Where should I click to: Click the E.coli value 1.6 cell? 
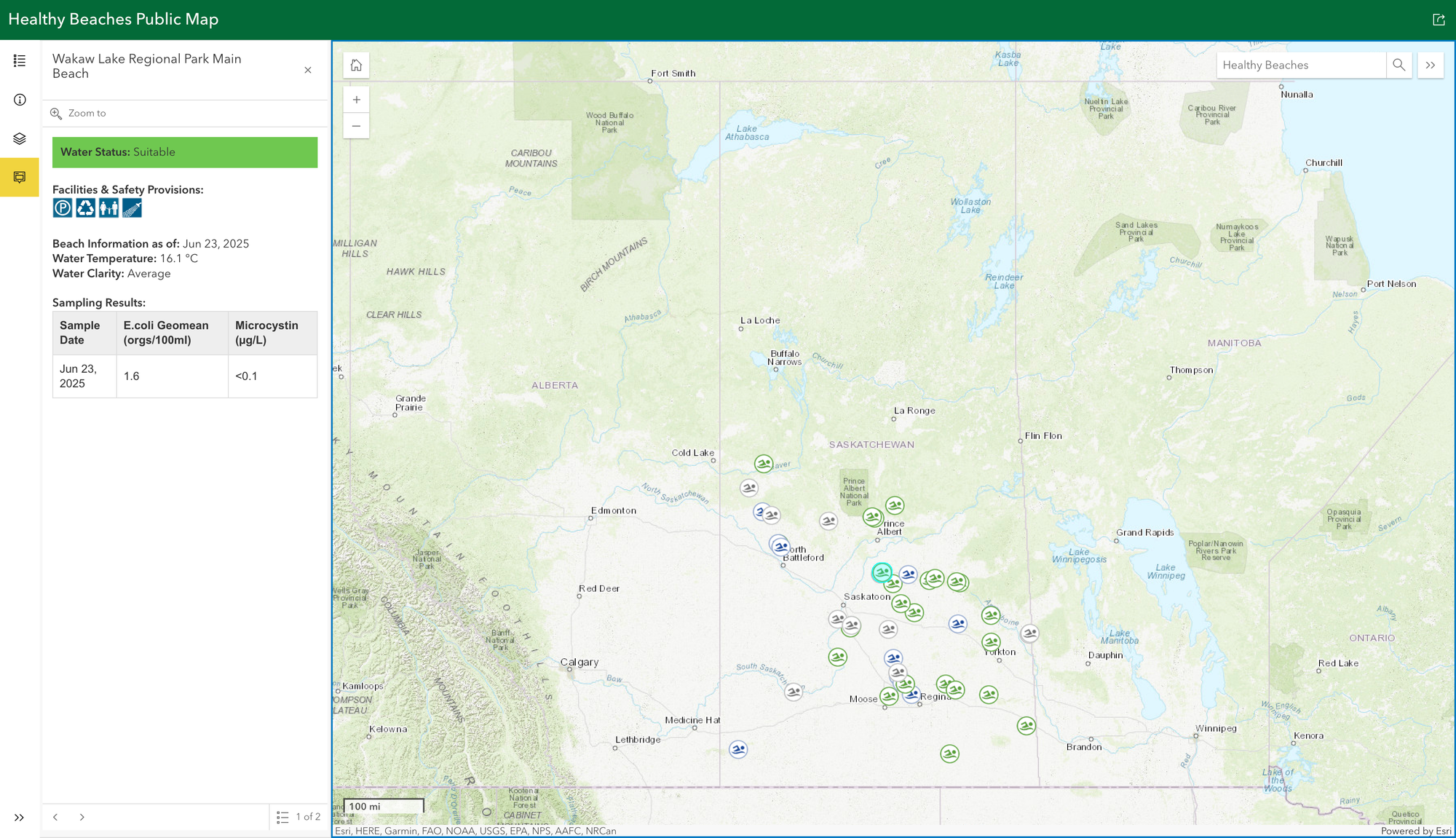(173, 376)
